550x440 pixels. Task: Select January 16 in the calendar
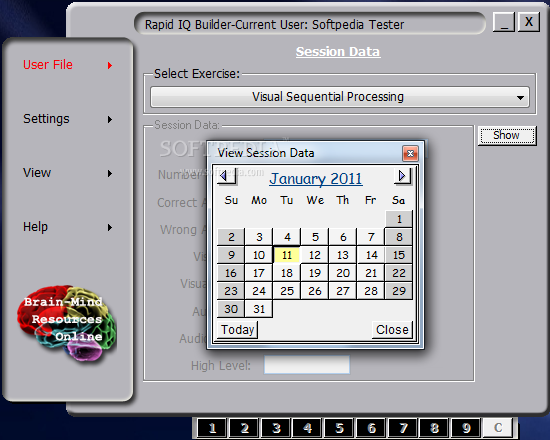[231, 273]
